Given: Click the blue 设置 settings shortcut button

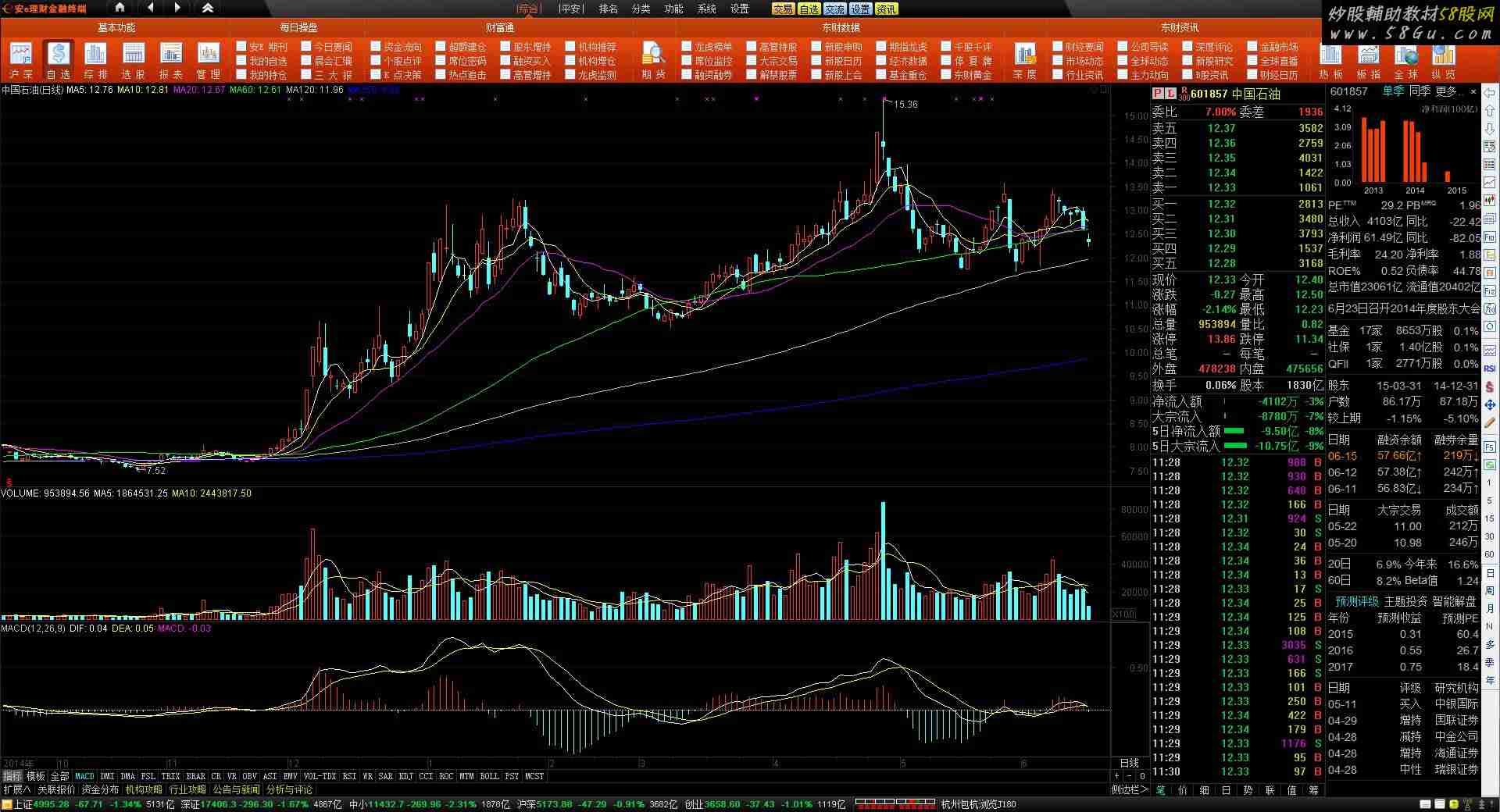Looking at the screenshot, I should (x=860, y=9).
